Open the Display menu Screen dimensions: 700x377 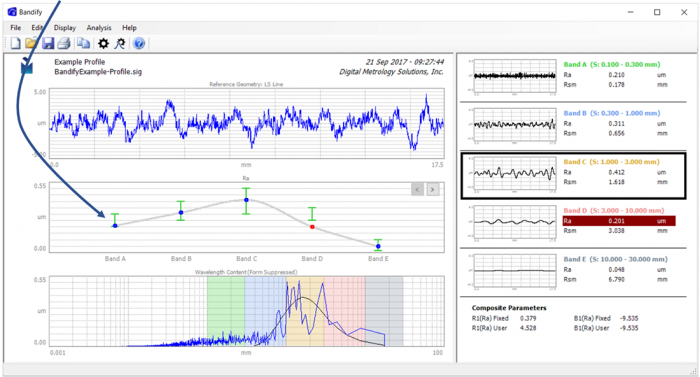65,28
